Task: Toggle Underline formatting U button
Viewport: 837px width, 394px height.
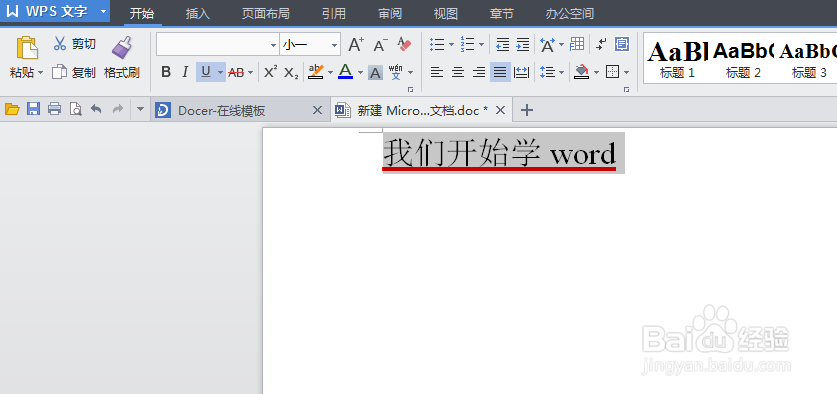Action: click(206, 72)
